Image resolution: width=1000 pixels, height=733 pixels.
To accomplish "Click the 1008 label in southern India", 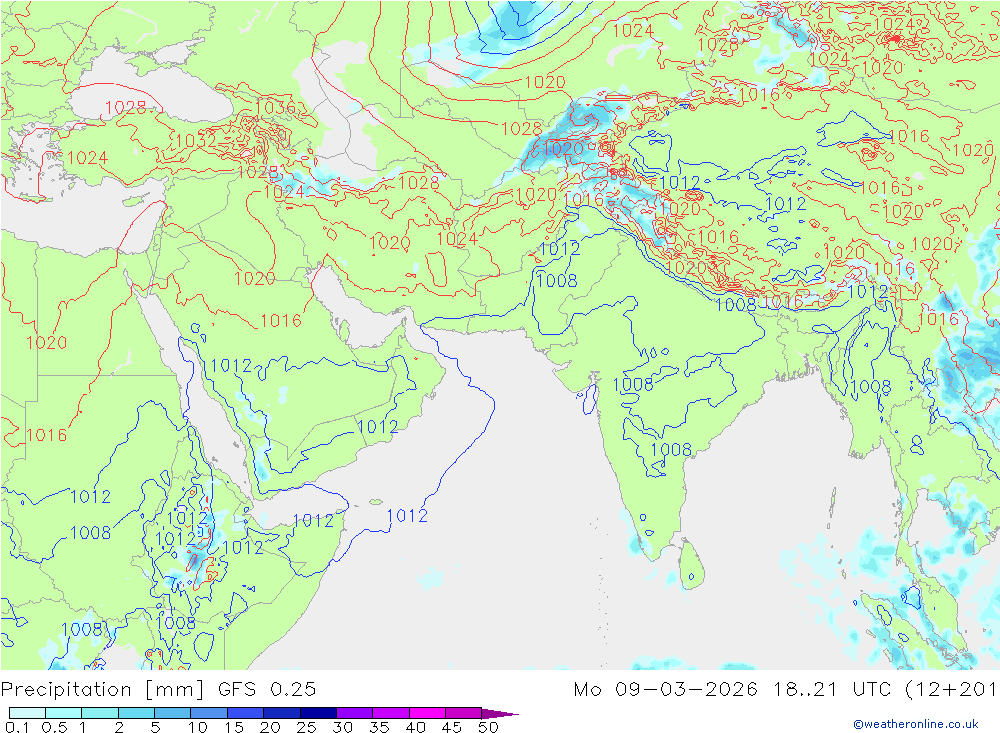I will [671, 450].
